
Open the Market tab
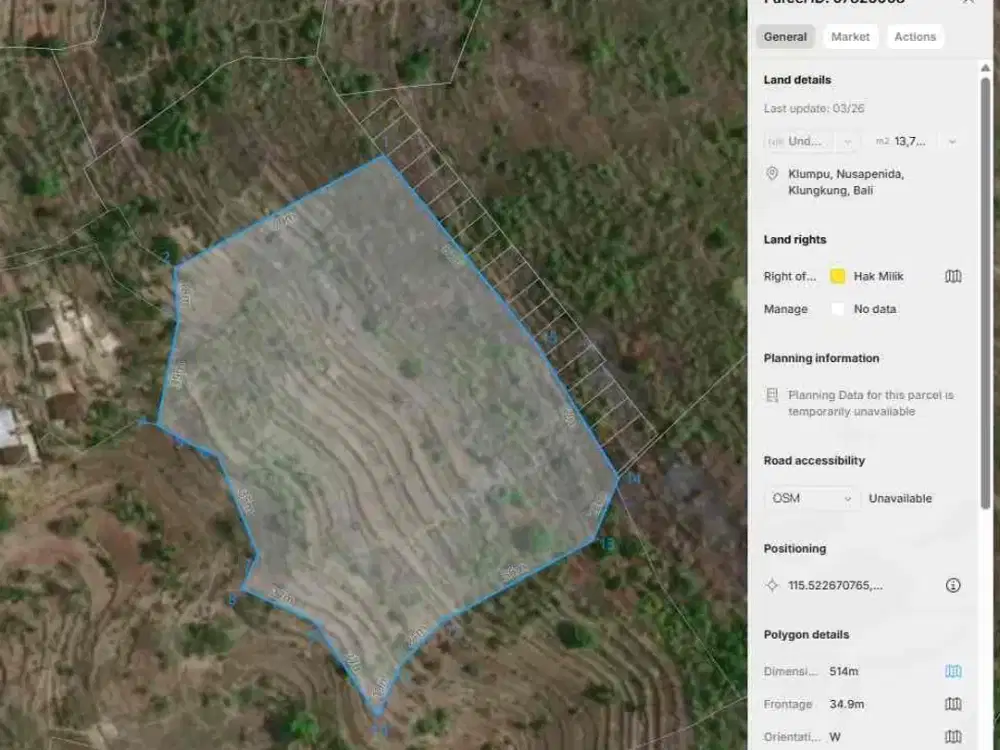click(x=850, y=37)
